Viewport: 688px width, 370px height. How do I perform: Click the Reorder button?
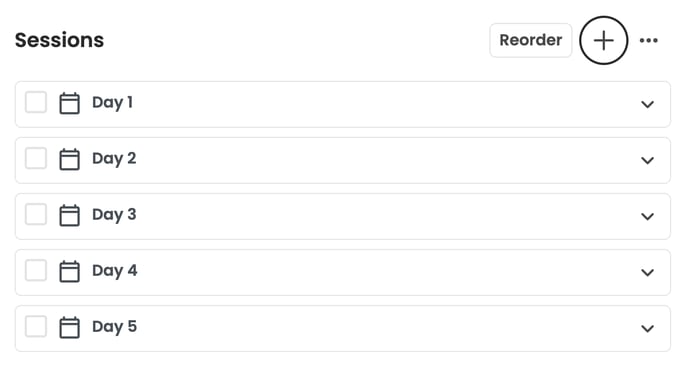click(530, 40)
